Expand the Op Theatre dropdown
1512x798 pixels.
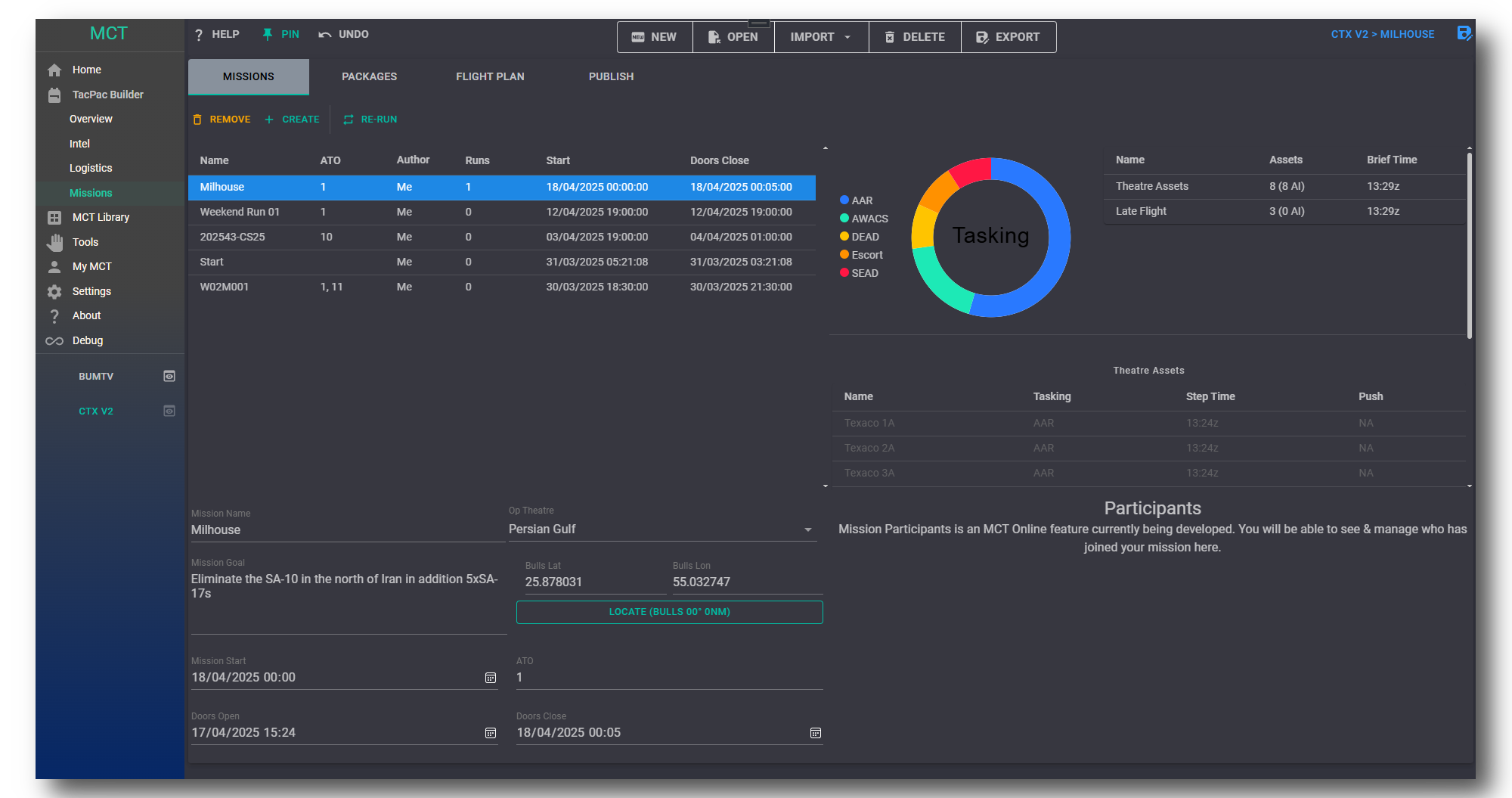[x=808, y=529]
